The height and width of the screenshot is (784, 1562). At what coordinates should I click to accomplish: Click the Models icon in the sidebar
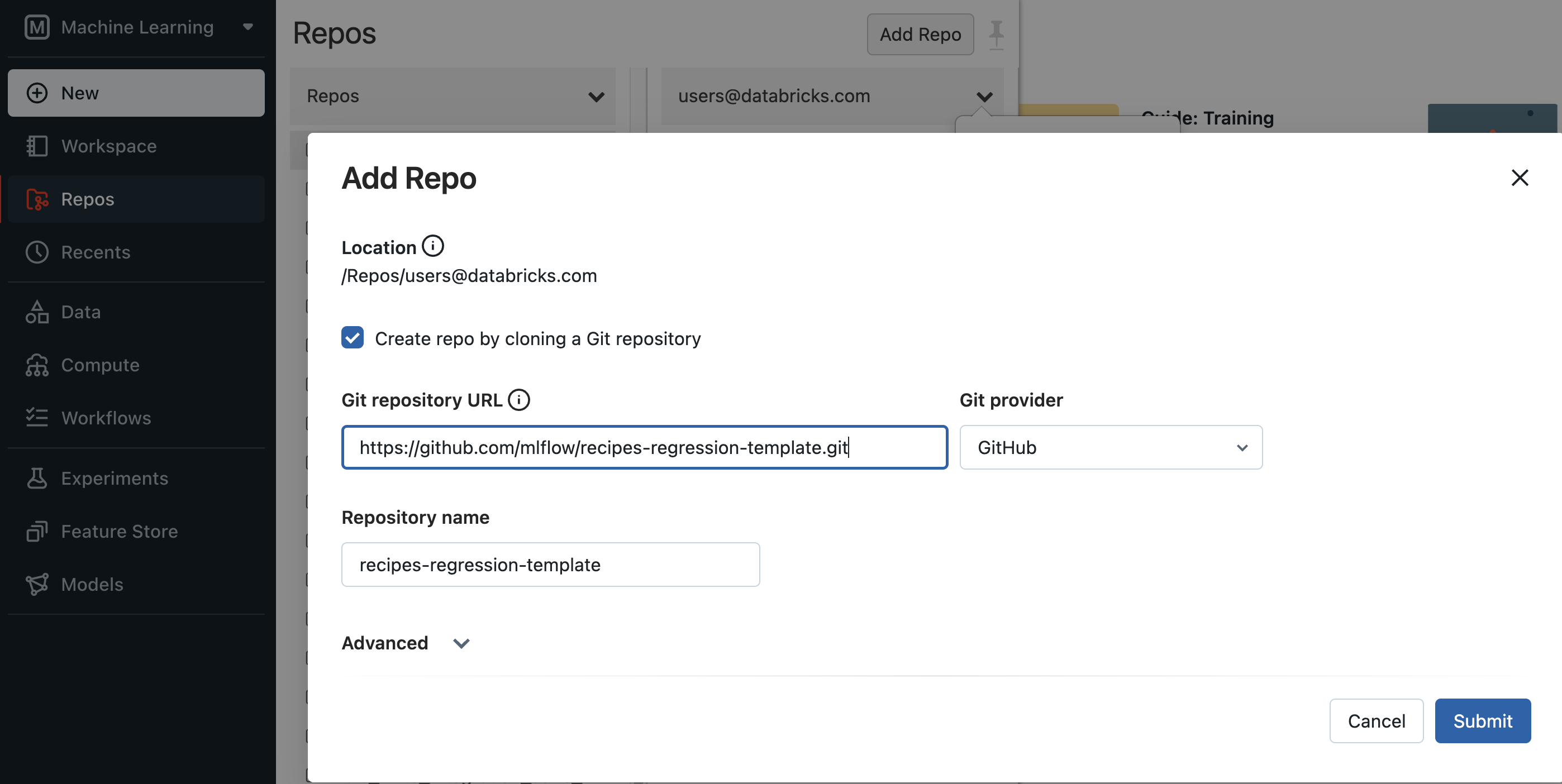(37, 584)
